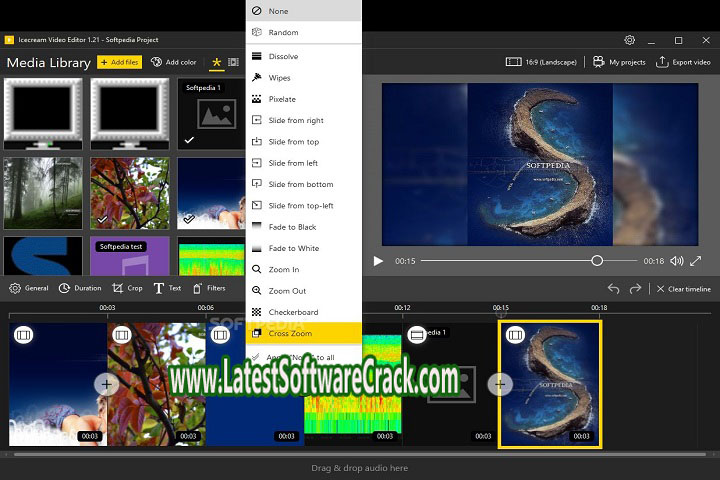Open transition icon on third timeline clip

pos(220,335)
